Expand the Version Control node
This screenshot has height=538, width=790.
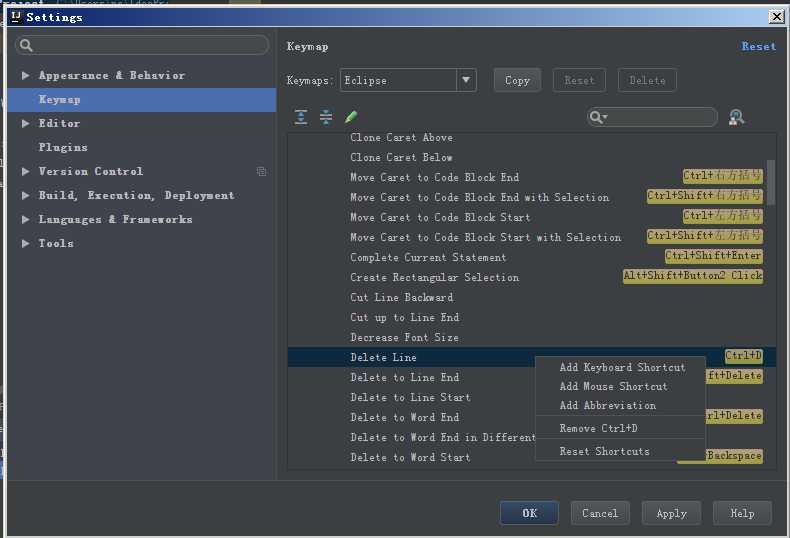(x=25, y=171)
